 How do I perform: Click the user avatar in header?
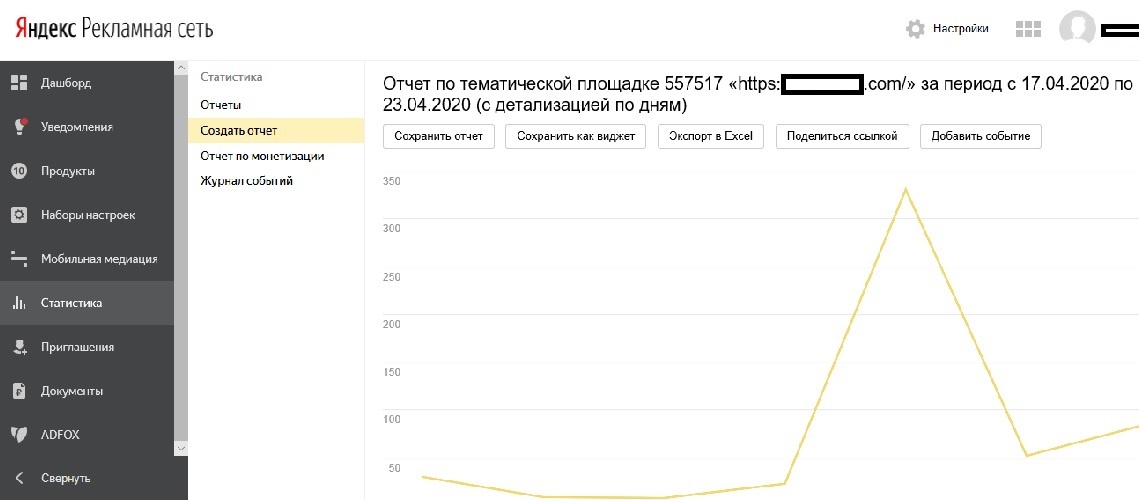pos(1077,29)
